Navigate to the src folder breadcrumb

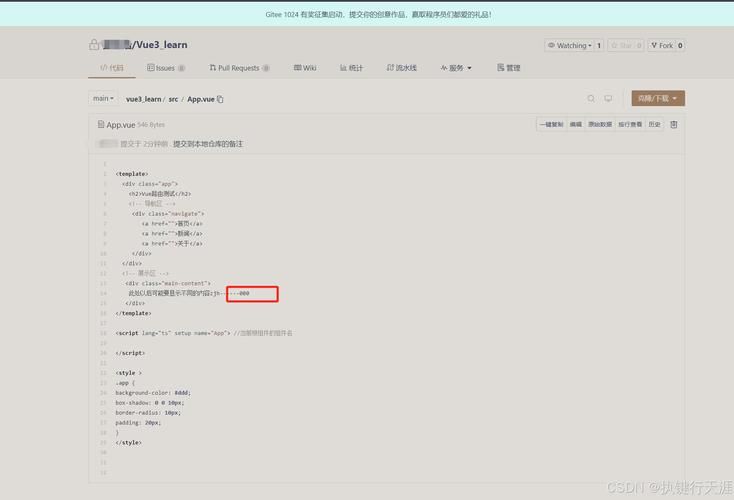173,99
